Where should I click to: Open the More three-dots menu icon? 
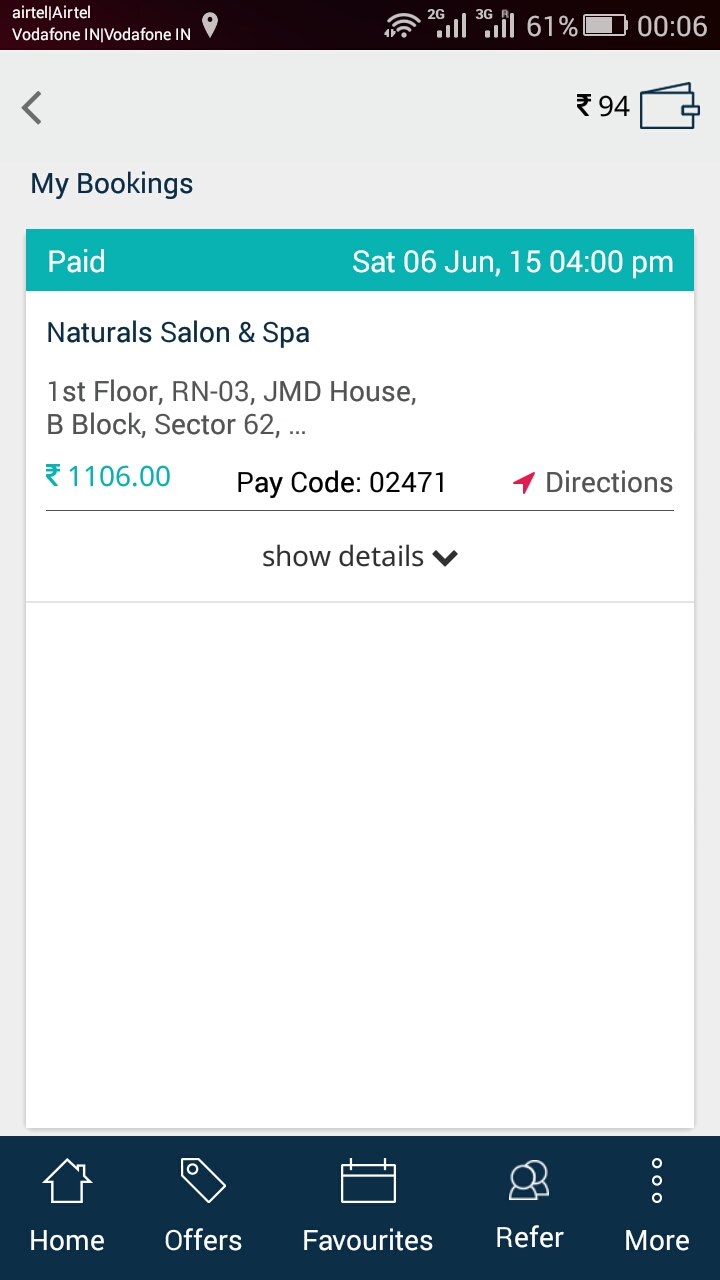click(657, 1180)
